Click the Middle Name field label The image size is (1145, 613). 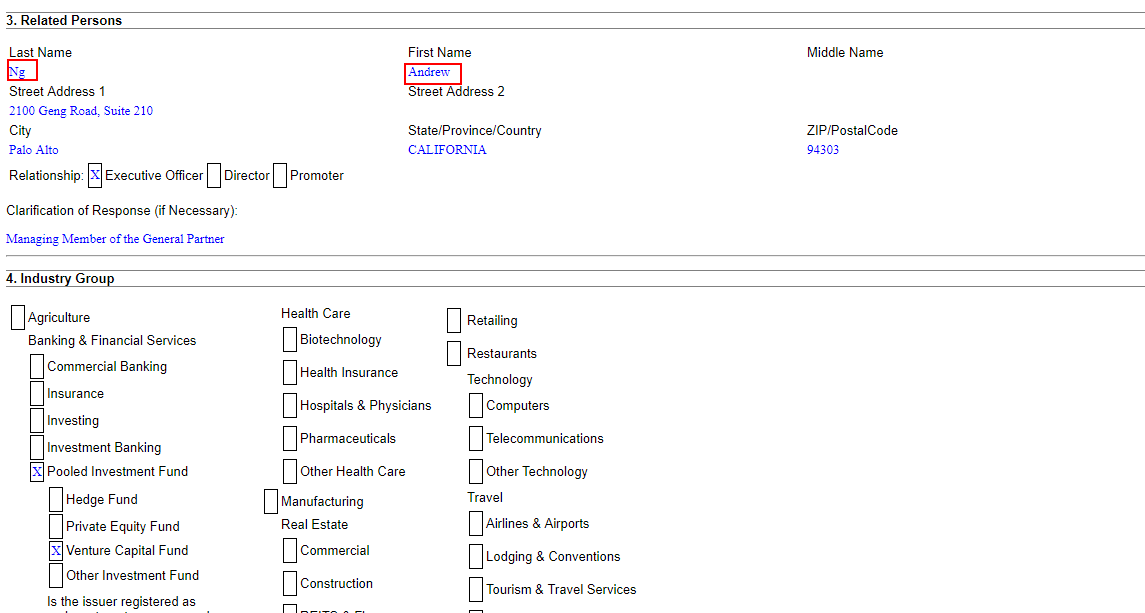point(845,53)
